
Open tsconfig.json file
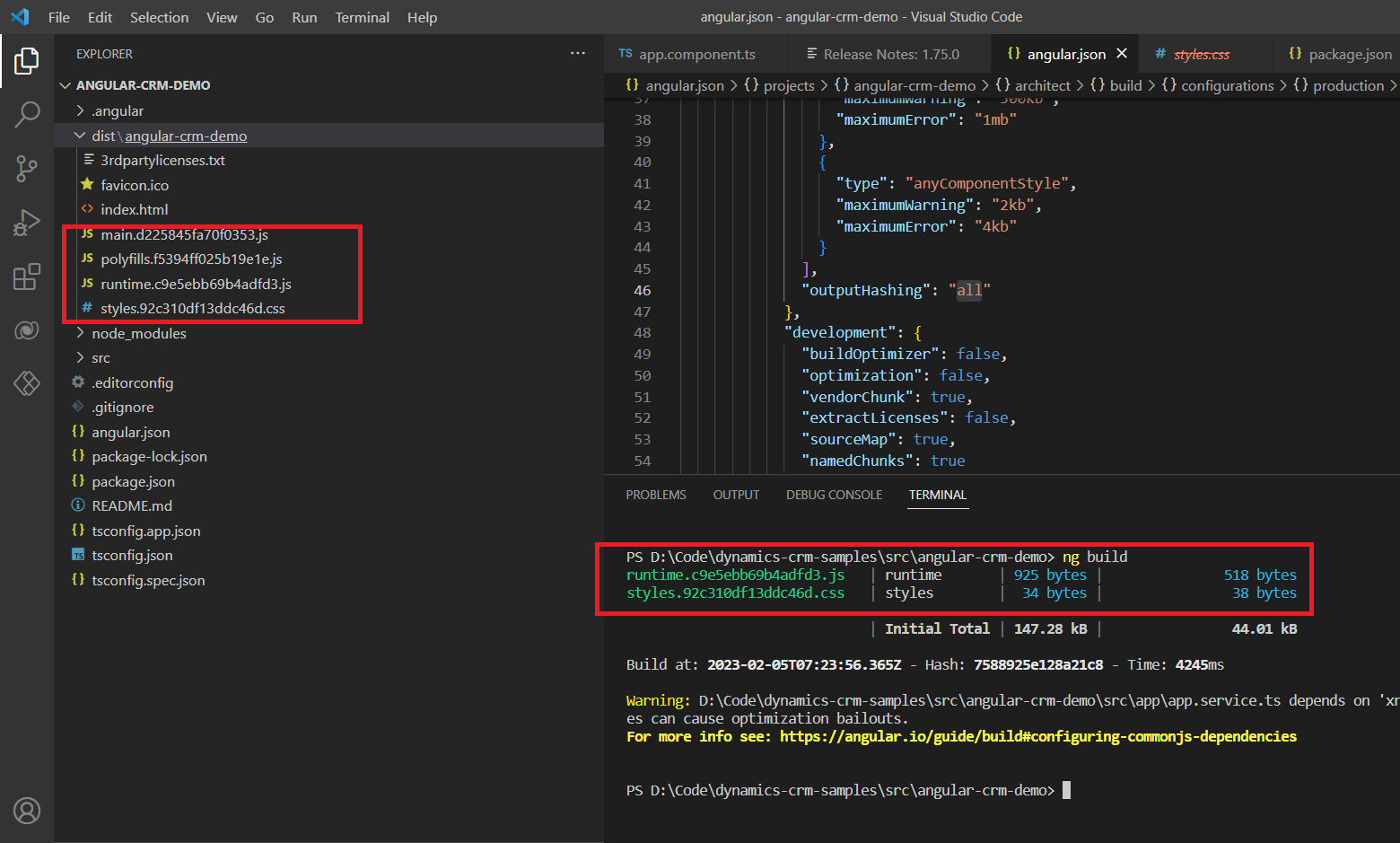point(132,555)
